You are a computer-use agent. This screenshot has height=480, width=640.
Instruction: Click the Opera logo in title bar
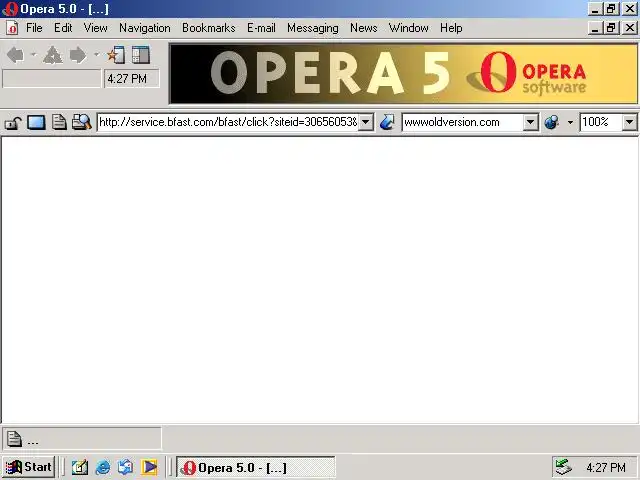click(10, 9)
